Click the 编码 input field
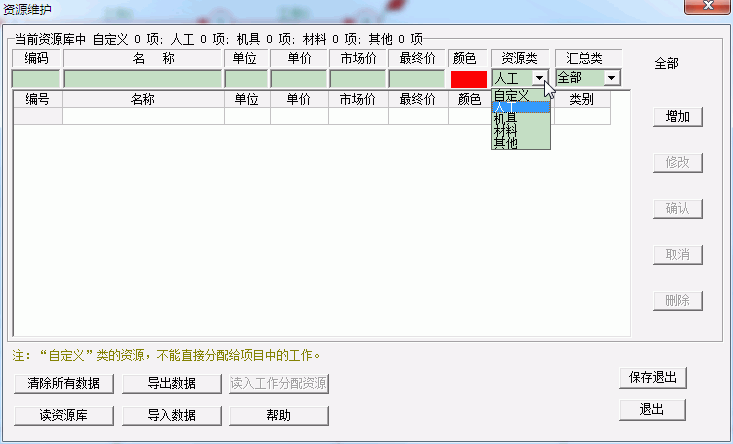This screenshot has width=733, height=444. point(36,78)
